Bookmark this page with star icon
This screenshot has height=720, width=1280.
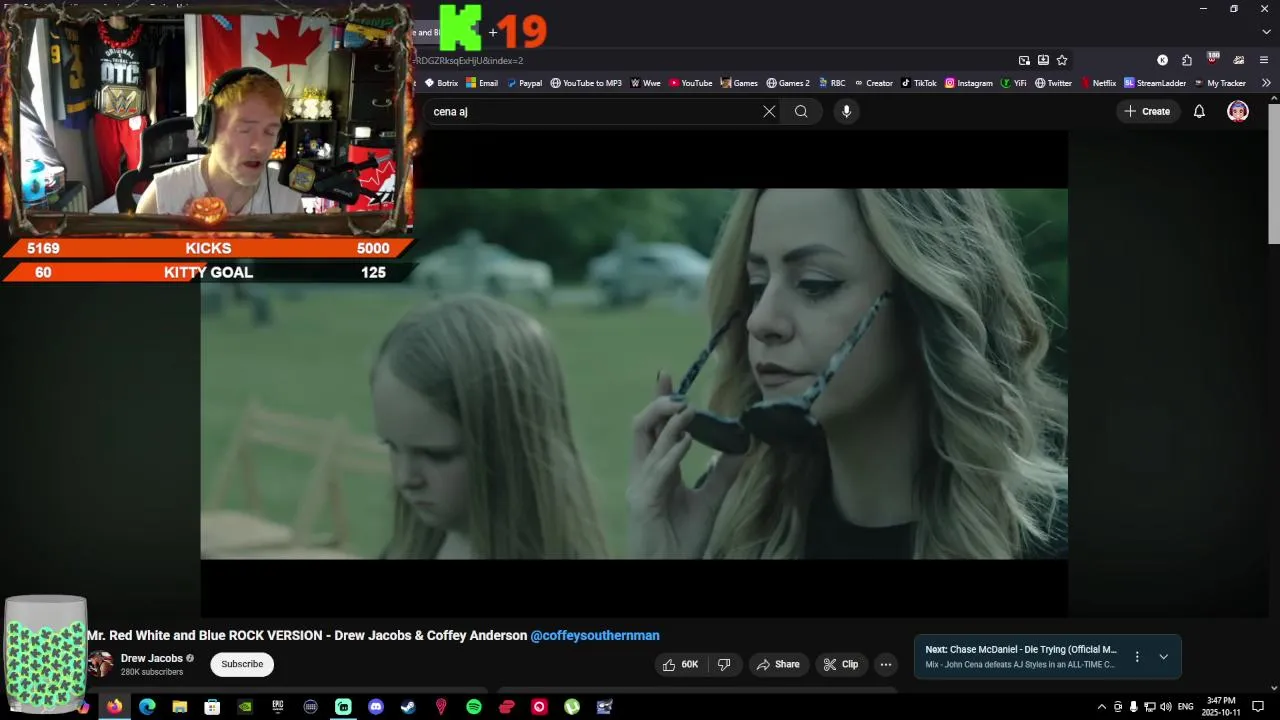coord(1062,60)
